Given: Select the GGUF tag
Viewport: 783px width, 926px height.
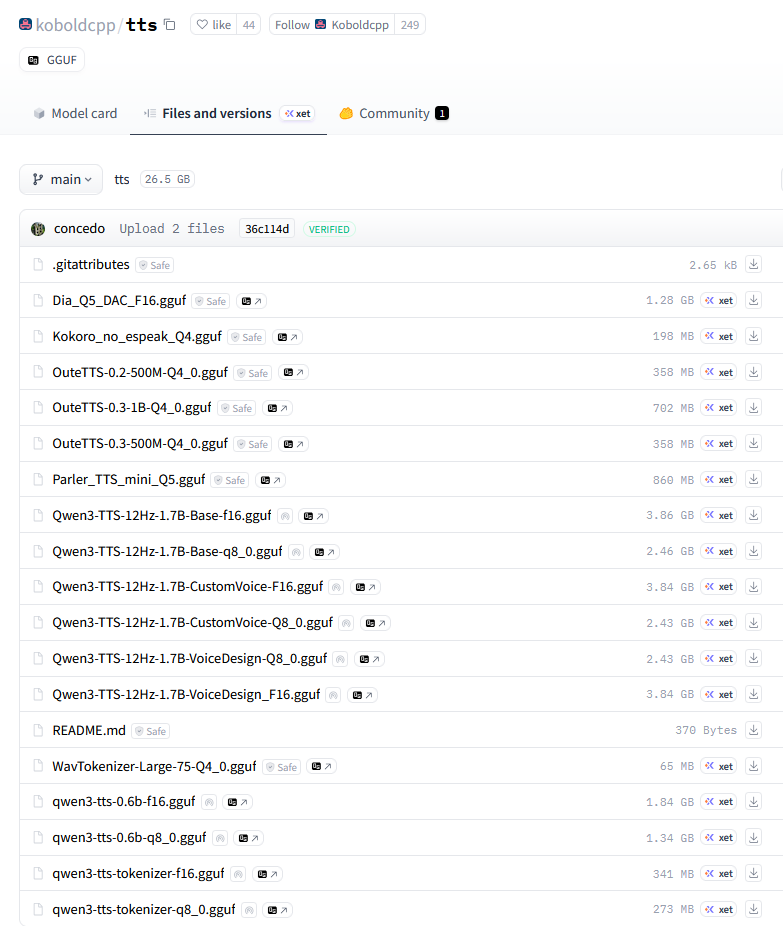Looking at the screenshot, I should 52,60.
